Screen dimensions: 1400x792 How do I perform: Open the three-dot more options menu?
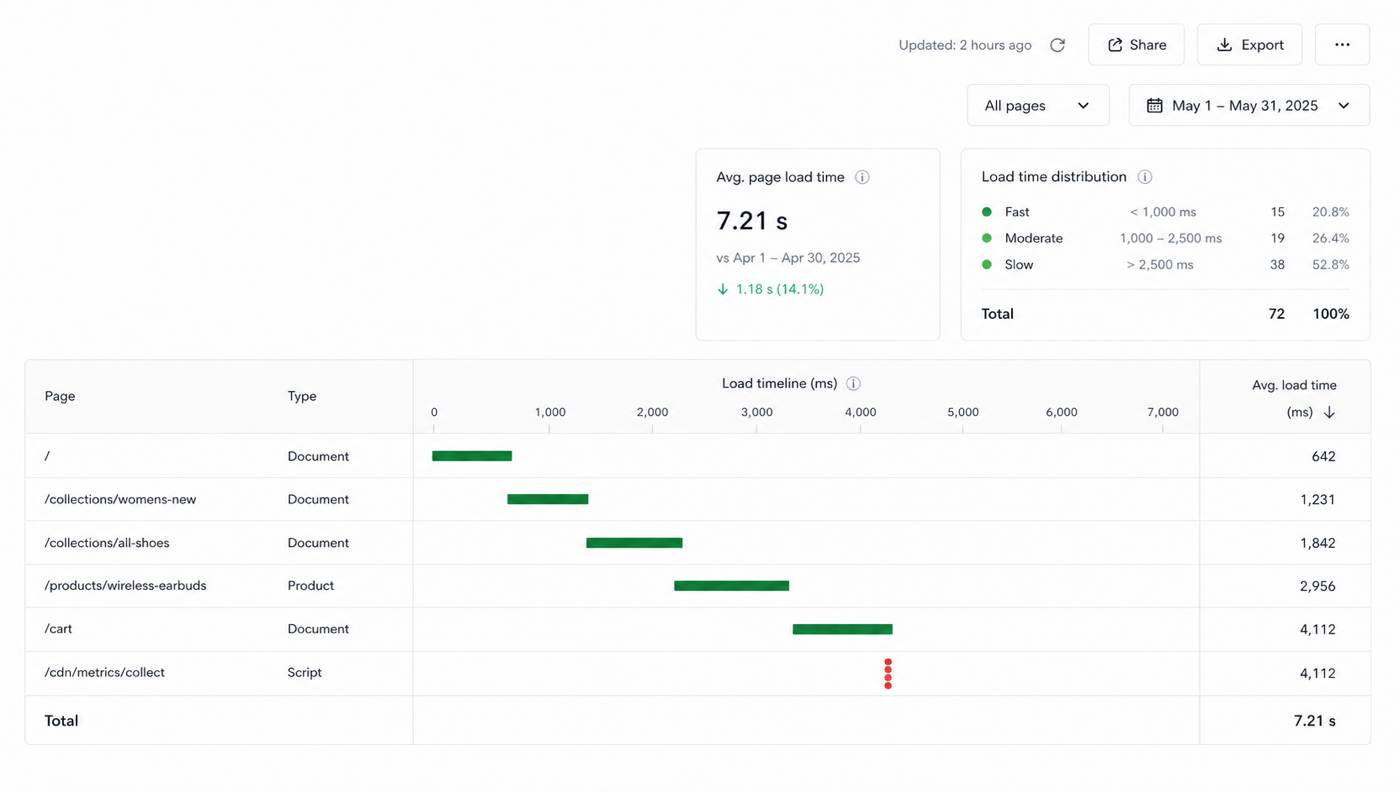pos(1342,45)
